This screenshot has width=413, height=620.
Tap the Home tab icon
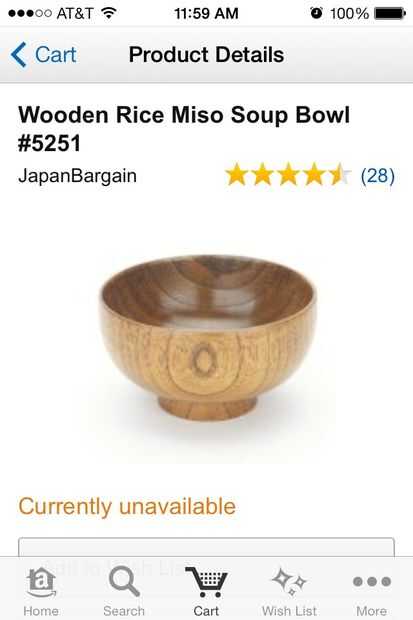(41, 582)
